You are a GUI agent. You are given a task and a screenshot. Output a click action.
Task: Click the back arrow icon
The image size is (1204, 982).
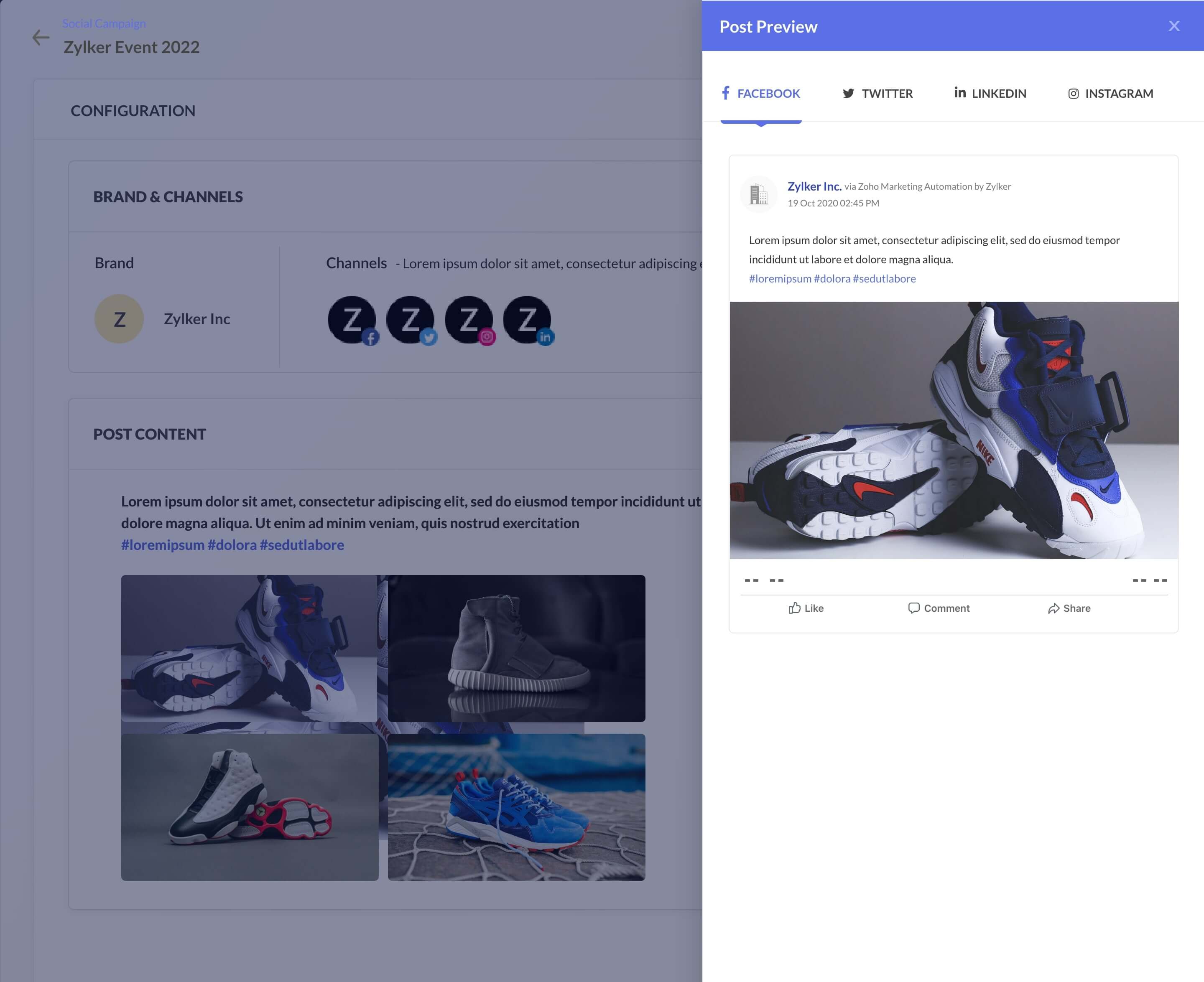coord(41,38)
